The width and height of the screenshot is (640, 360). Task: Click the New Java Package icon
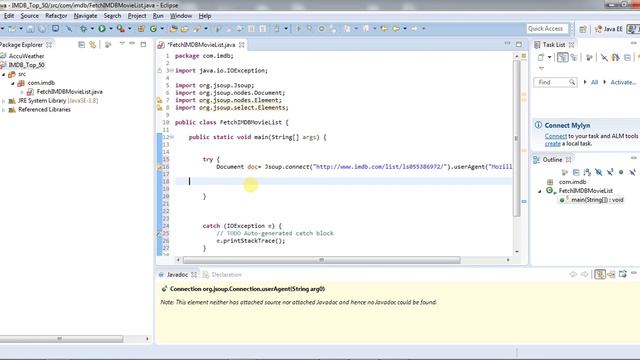[x=141, y=29]
